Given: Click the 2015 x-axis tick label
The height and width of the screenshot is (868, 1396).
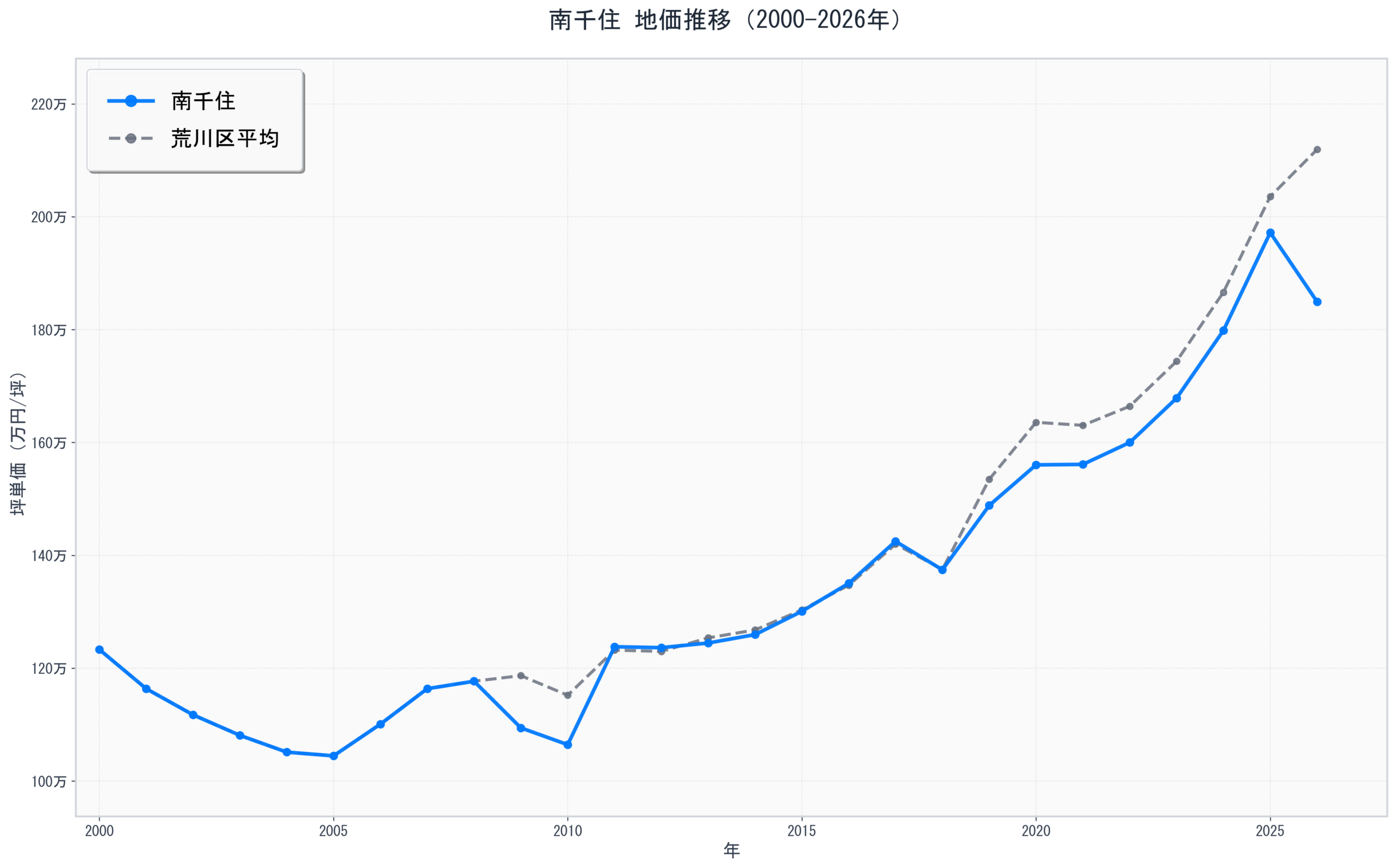Looking at the screenshot, I should [x=801, y=831].
